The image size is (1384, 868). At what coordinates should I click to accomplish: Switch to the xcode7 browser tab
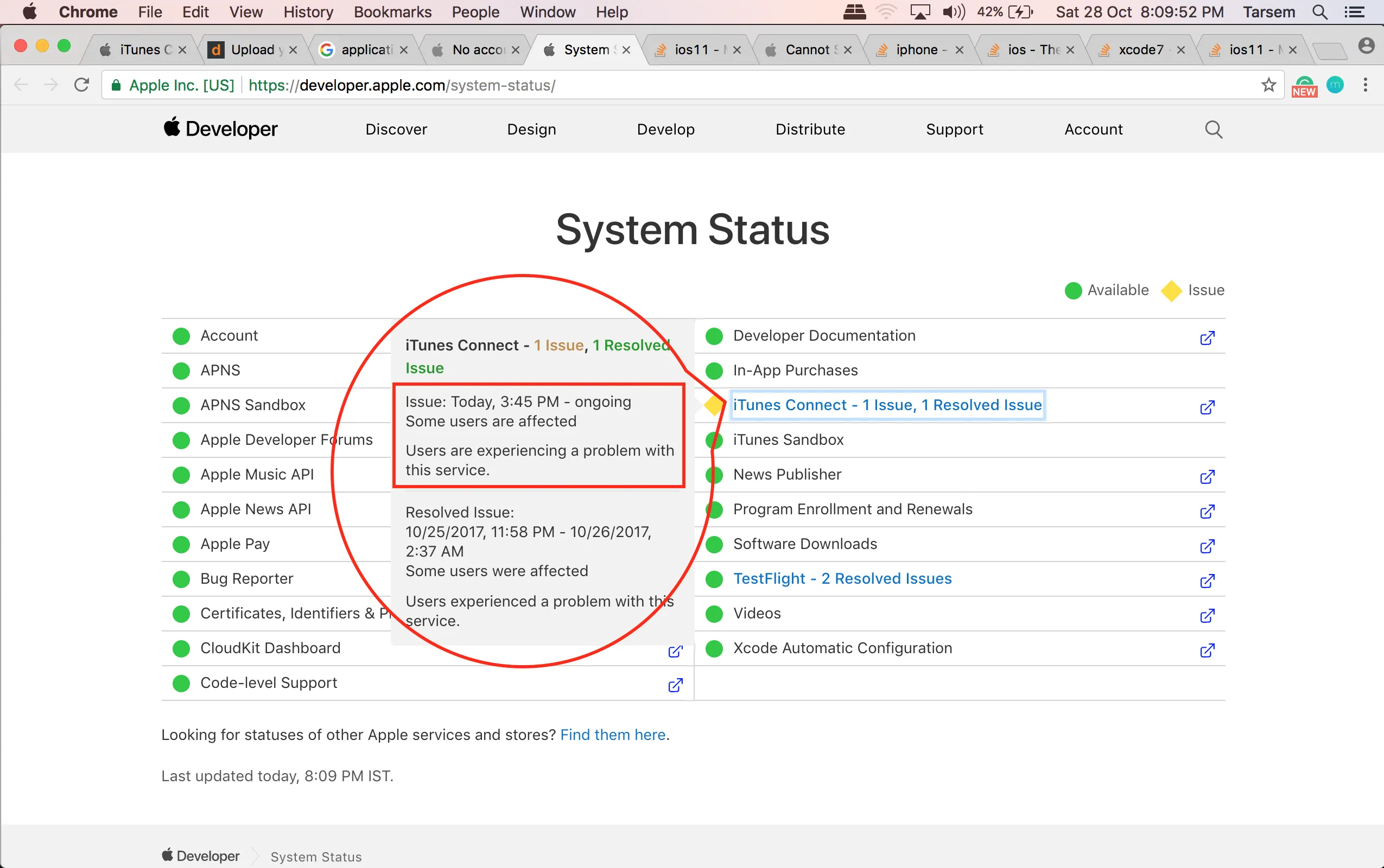click(1139, 50)
